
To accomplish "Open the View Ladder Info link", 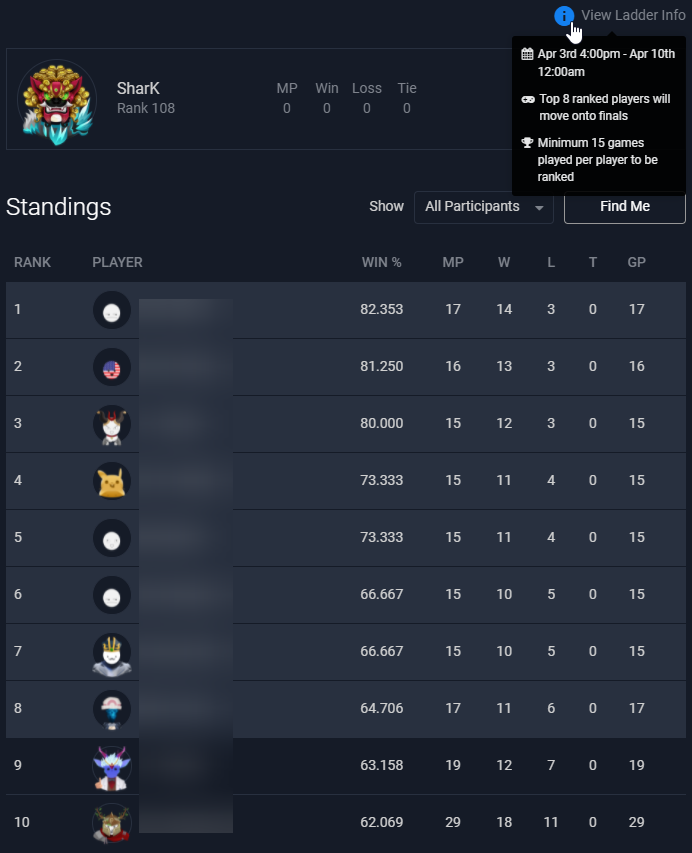I will tap(633, 15).
